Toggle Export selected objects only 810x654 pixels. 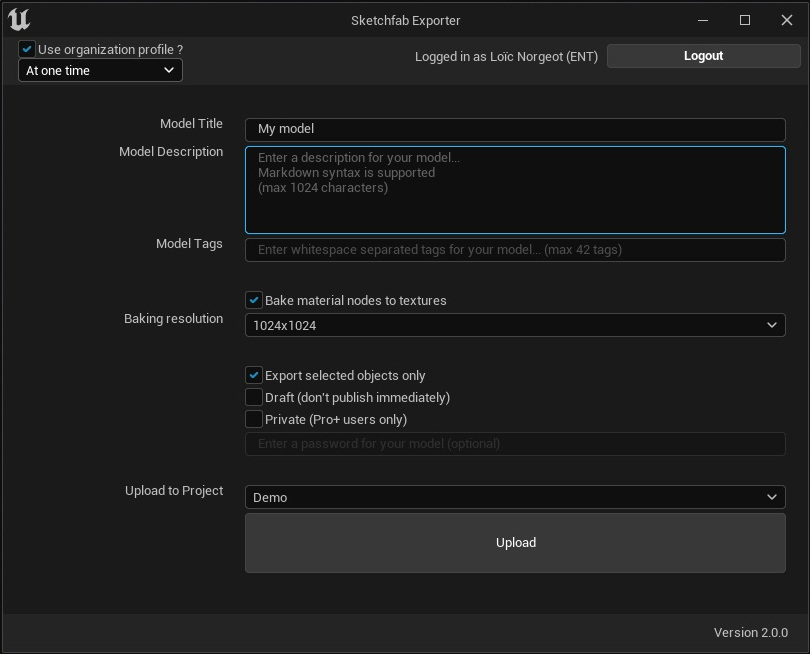[254, 375]
